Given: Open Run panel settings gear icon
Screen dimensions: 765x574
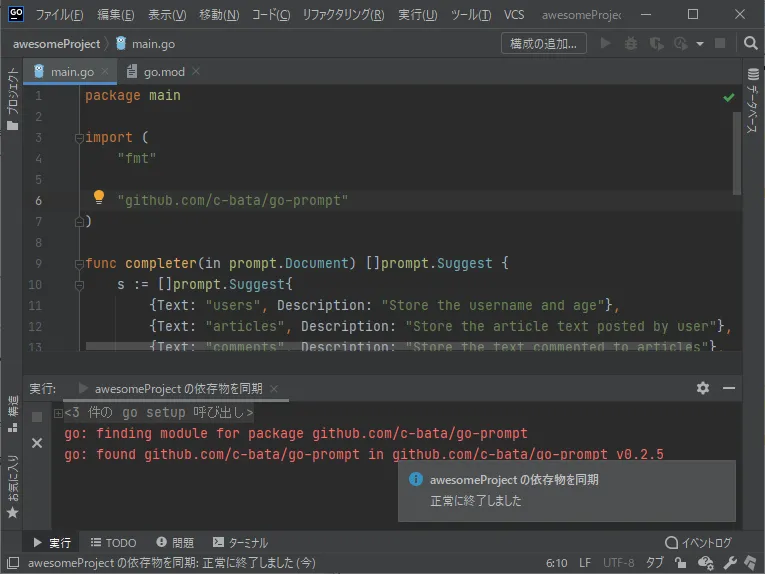Looking at the screenshot, I should (x=703, y=388).
